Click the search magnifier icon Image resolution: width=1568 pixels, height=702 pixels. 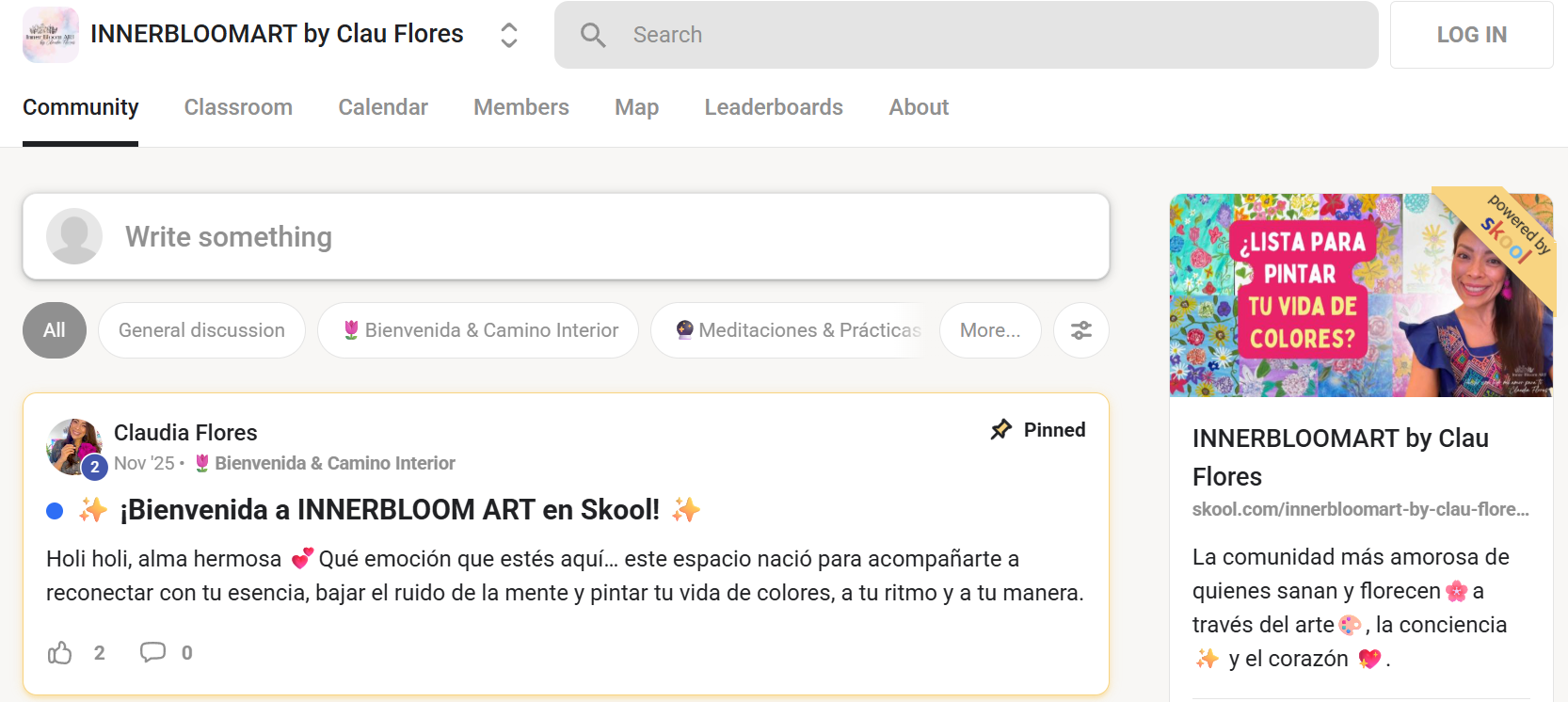coord(593,35)
